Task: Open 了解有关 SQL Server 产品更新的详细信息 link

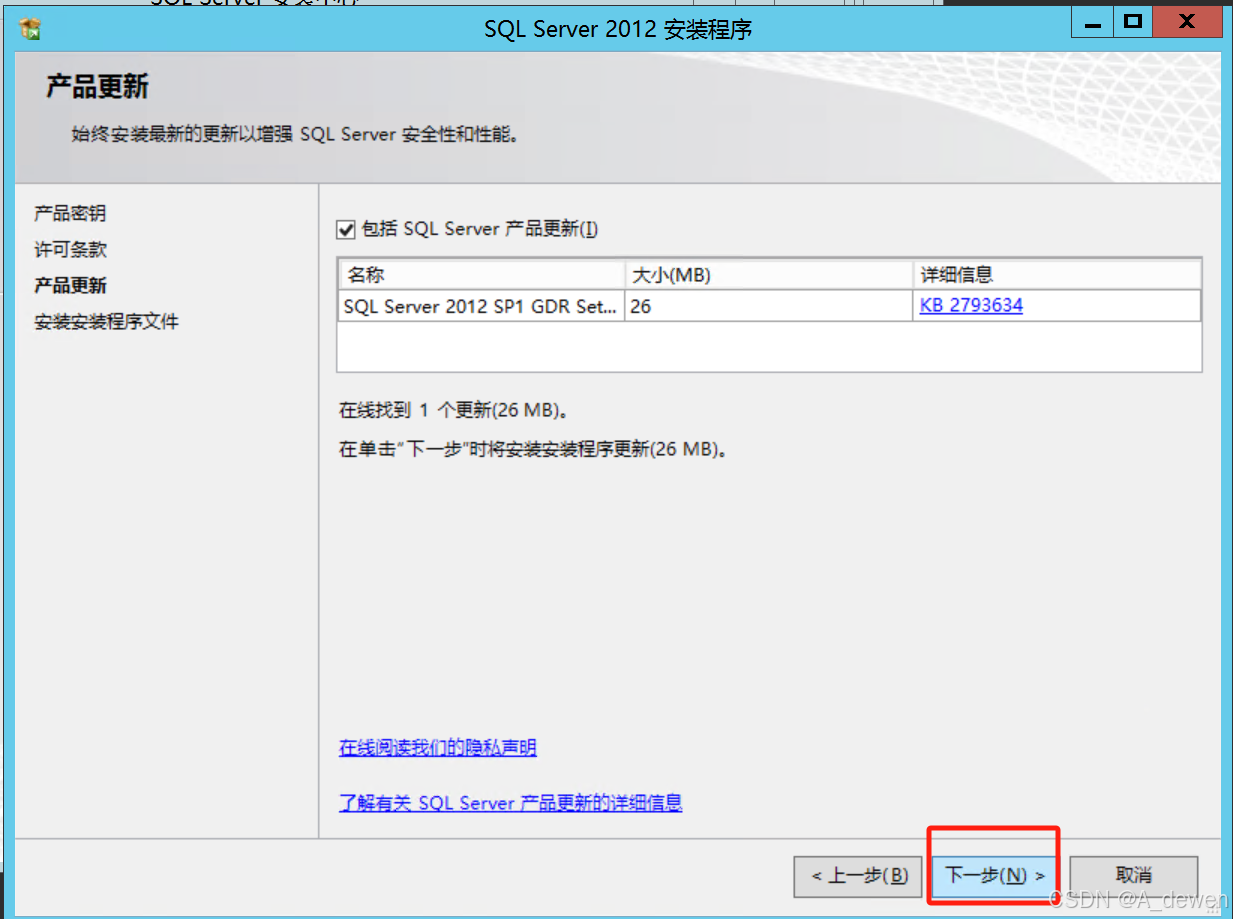Action: [x=510, y=803]
